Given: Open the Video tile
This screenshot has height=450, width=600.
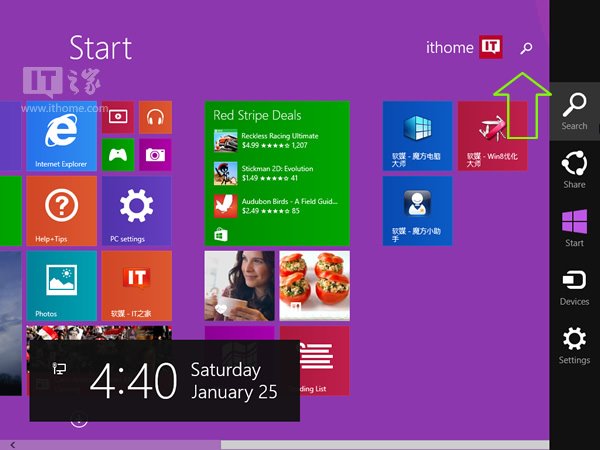Looking at the screenshot, I should click(118, 117).
